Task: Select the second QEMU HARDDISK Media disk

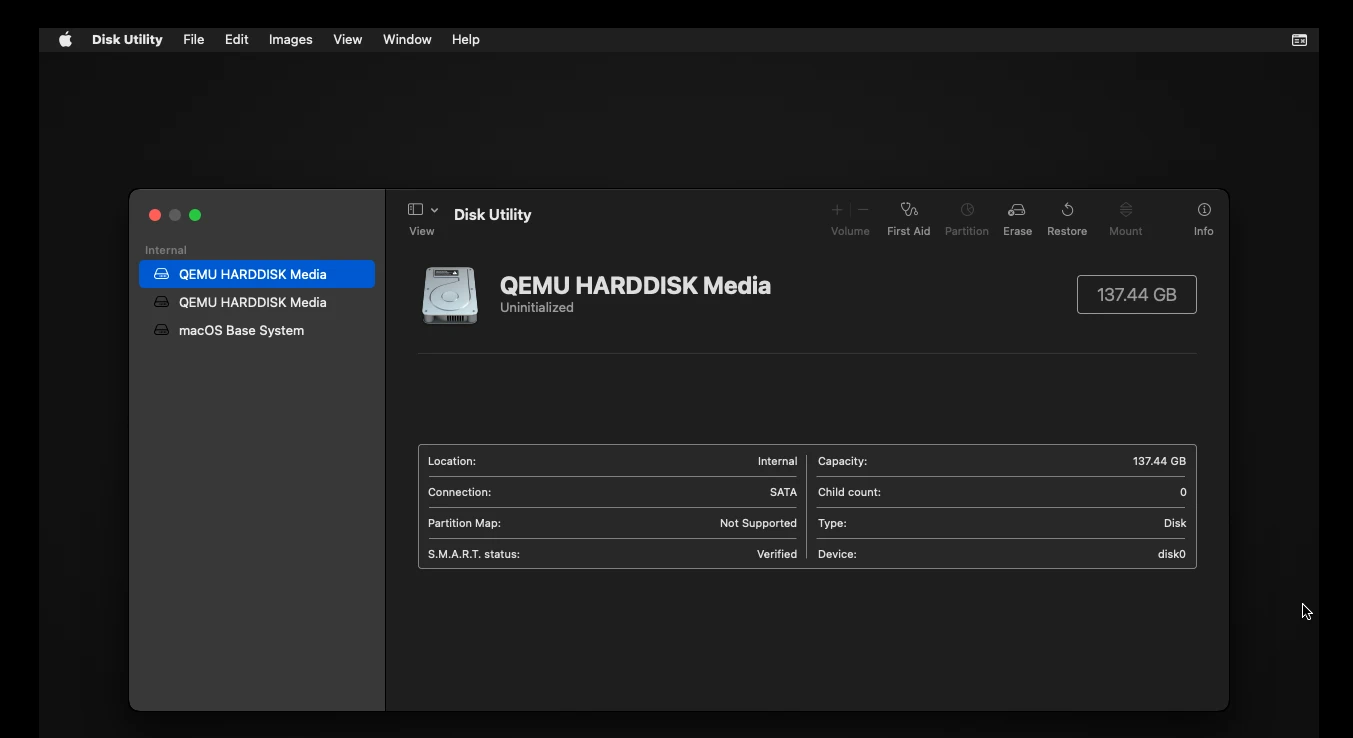Action: coord(252,302)
